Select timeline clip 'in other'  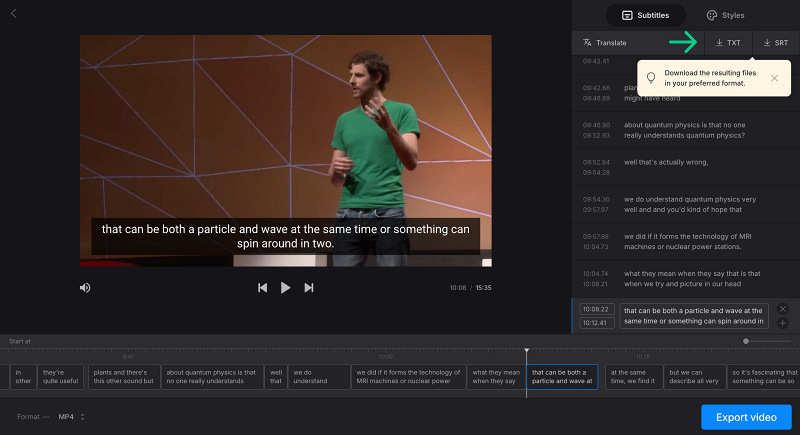[x=23, y=377]
